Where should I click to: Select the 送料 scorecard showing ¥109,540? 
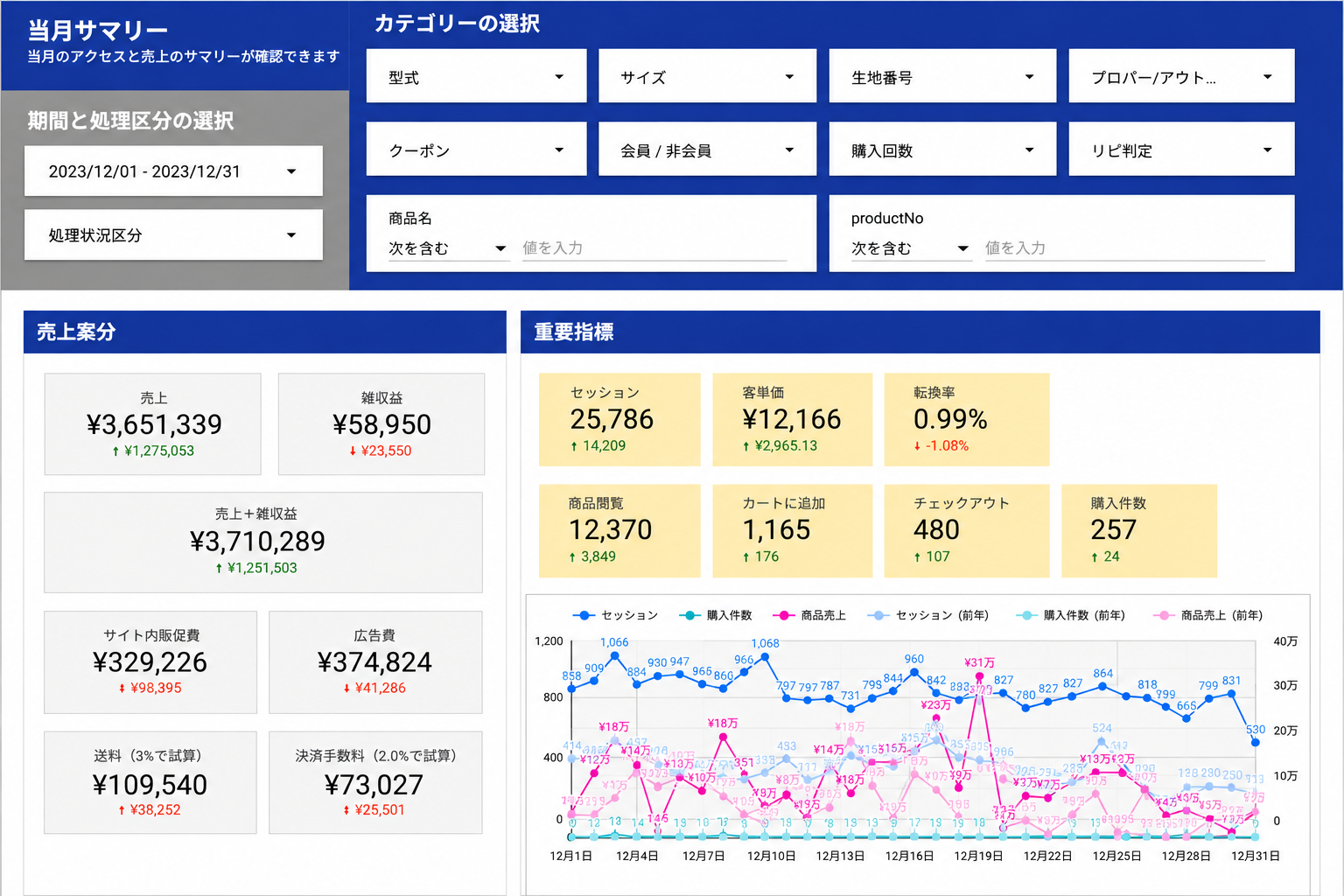(150, 782)
